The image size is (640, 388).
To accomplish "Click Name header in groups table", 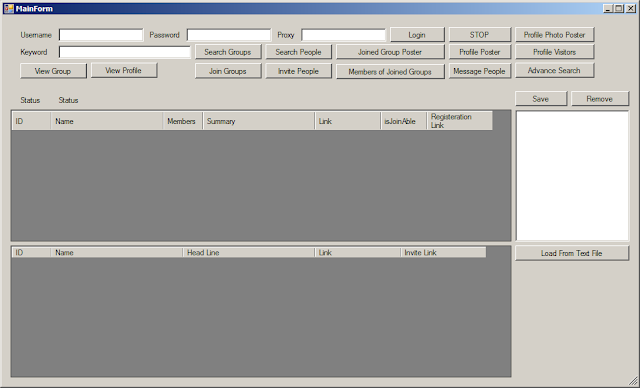I will (x=107, y=121).
